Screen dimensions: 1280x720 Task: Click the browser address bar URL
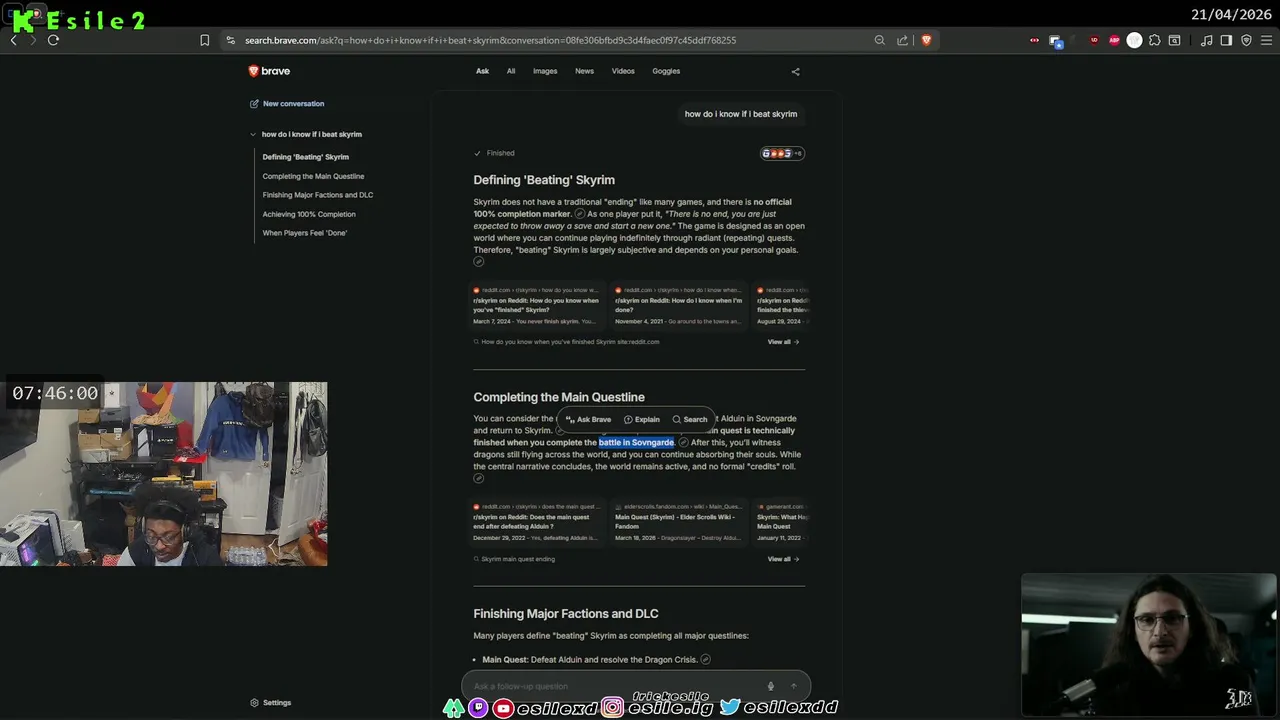pos(490,40)
